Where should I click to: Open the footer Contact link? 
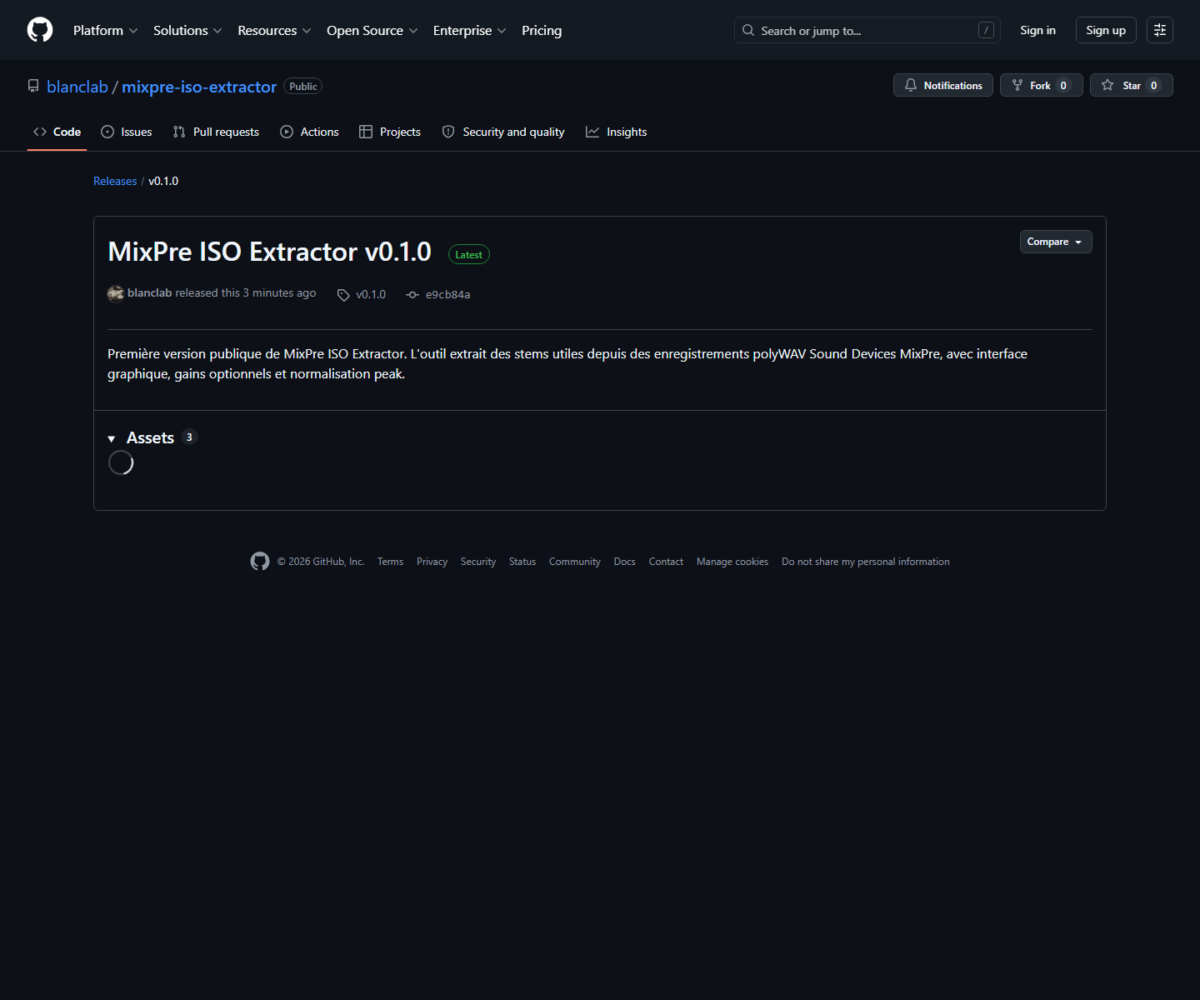666,562
